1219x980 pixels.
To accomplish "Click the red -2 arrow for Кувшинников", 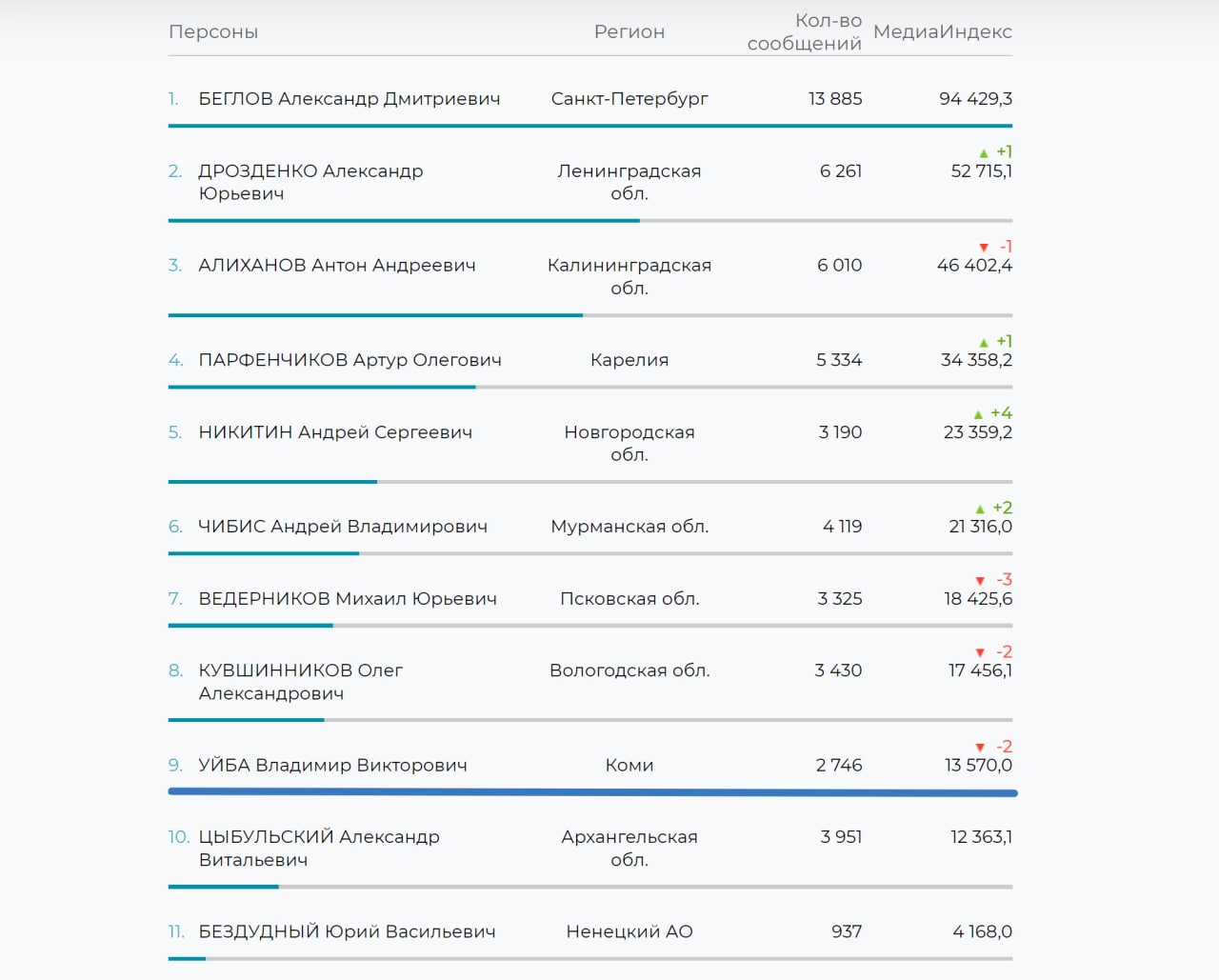I will coord(980,653).
